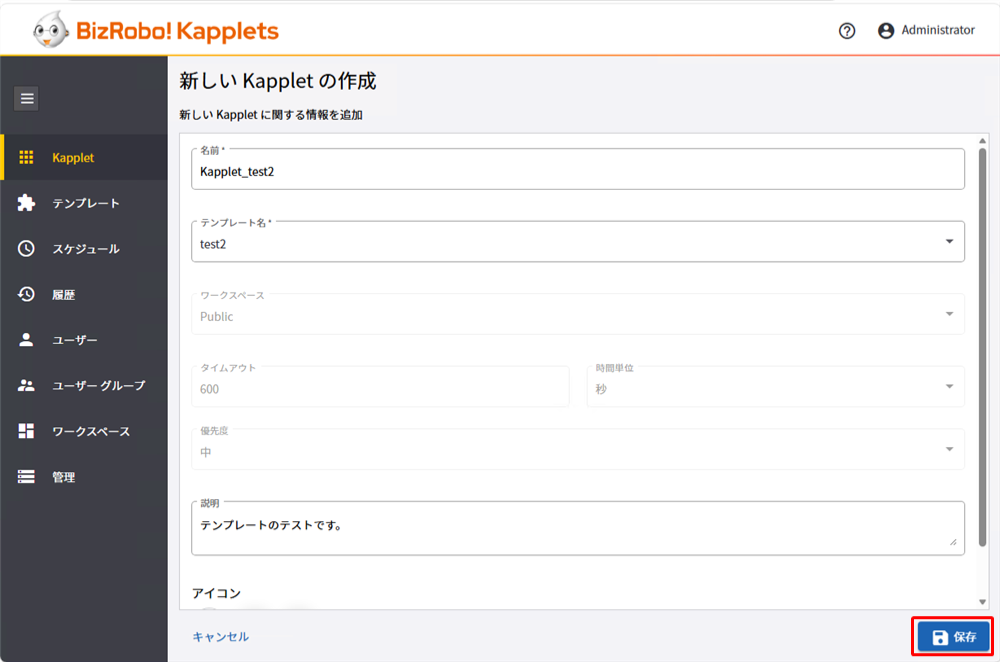Click the 名前 field containing Kapplet_test2
1000x662 pixels.
(578, 169)
